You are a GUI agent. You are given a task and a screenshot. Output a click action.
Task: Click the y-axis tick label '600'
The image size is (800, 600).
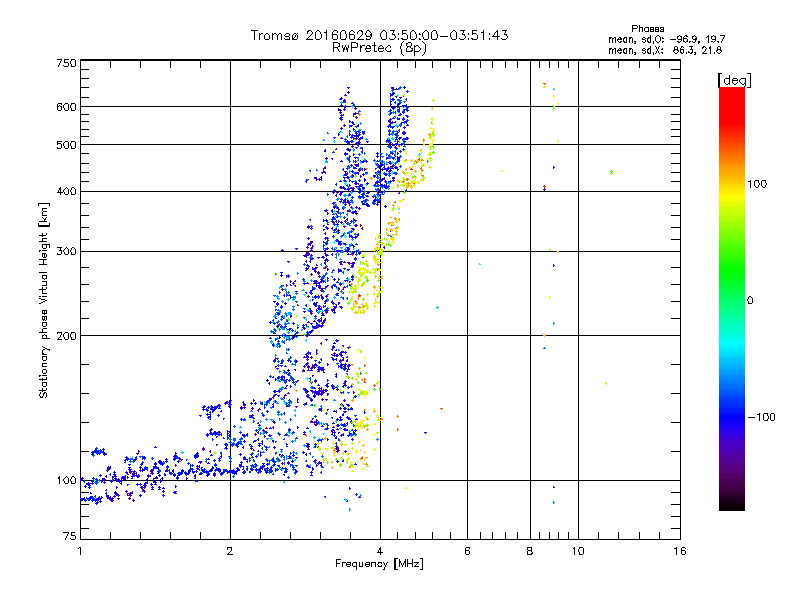click(66, 107)
